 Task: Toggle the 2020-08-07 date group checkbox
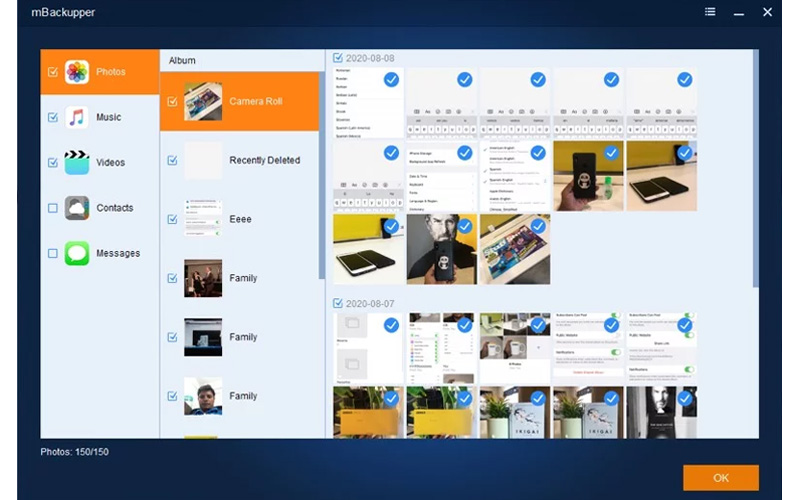[x=337, y=303]
